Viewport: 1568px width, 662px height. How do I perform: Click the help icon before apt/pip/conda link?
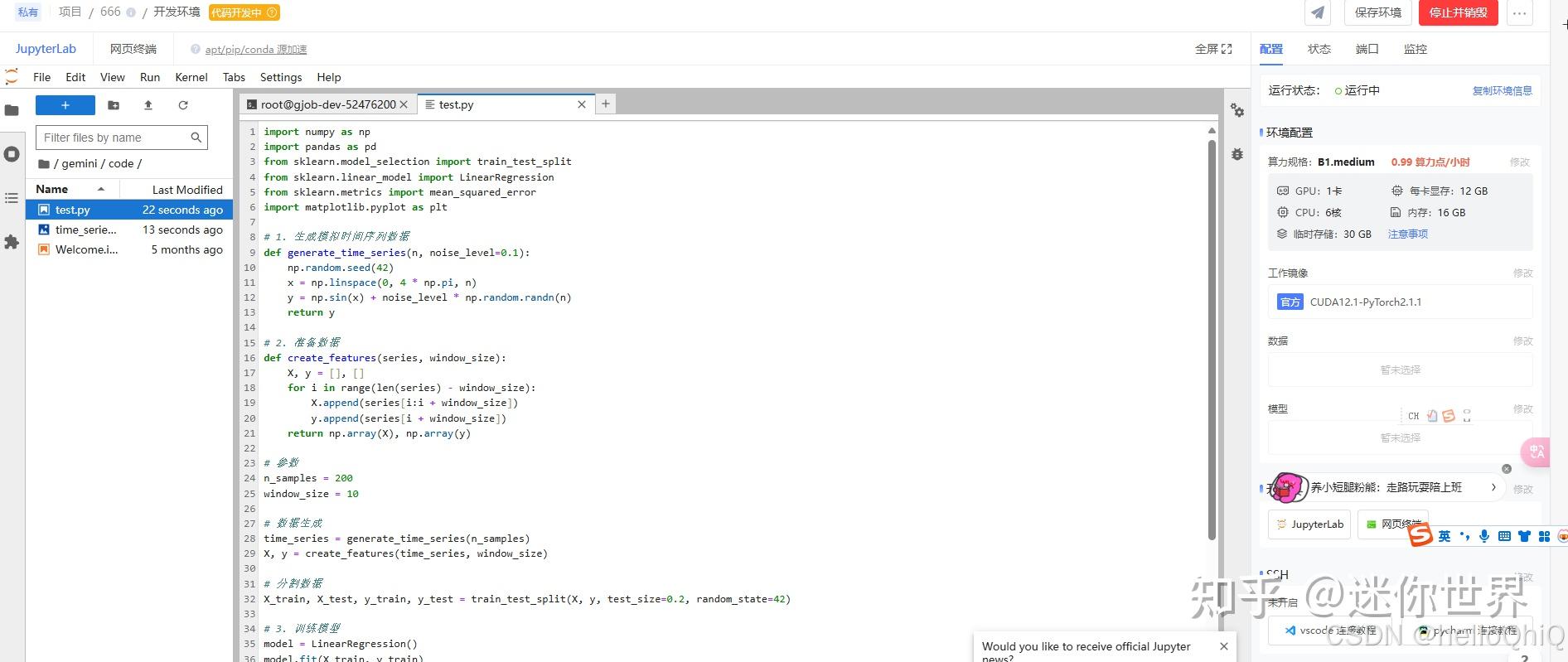click(196, 50)
